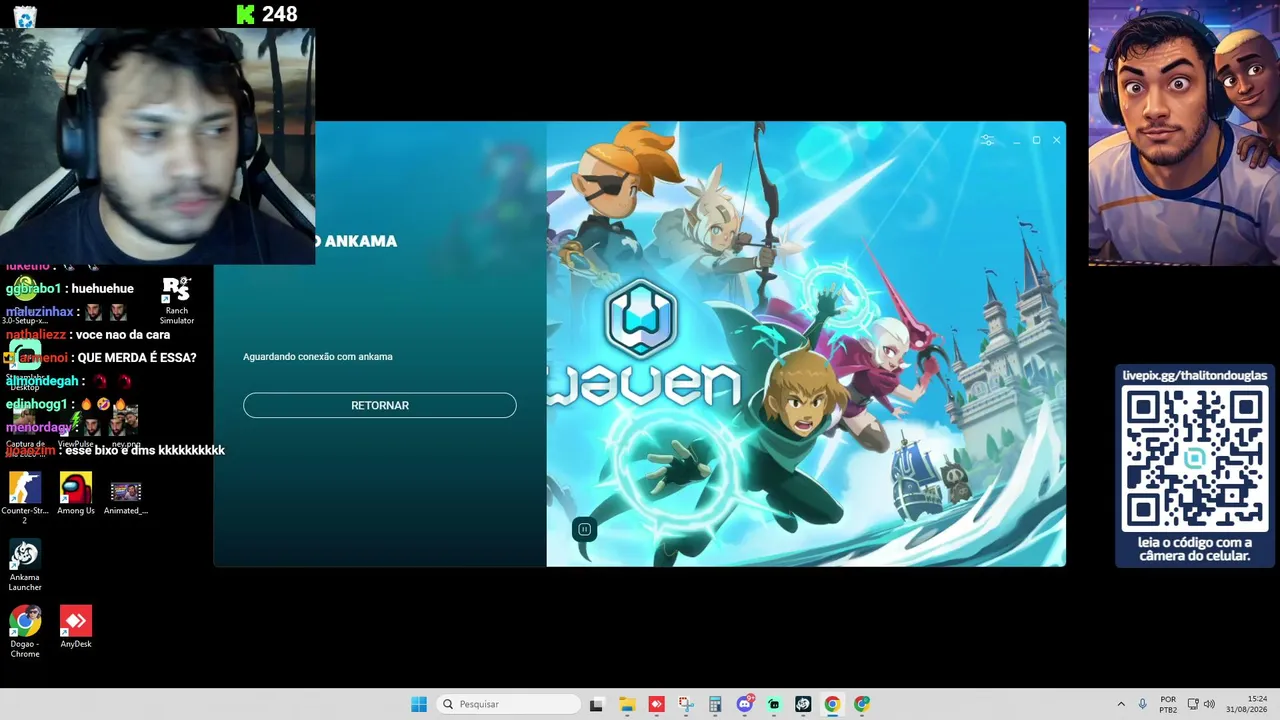Change the POR PTB2 keyboard layout
Image resolution: width=1280 pixels, height=720 pixels.
pyautogui.click(x=1168, y=704)
